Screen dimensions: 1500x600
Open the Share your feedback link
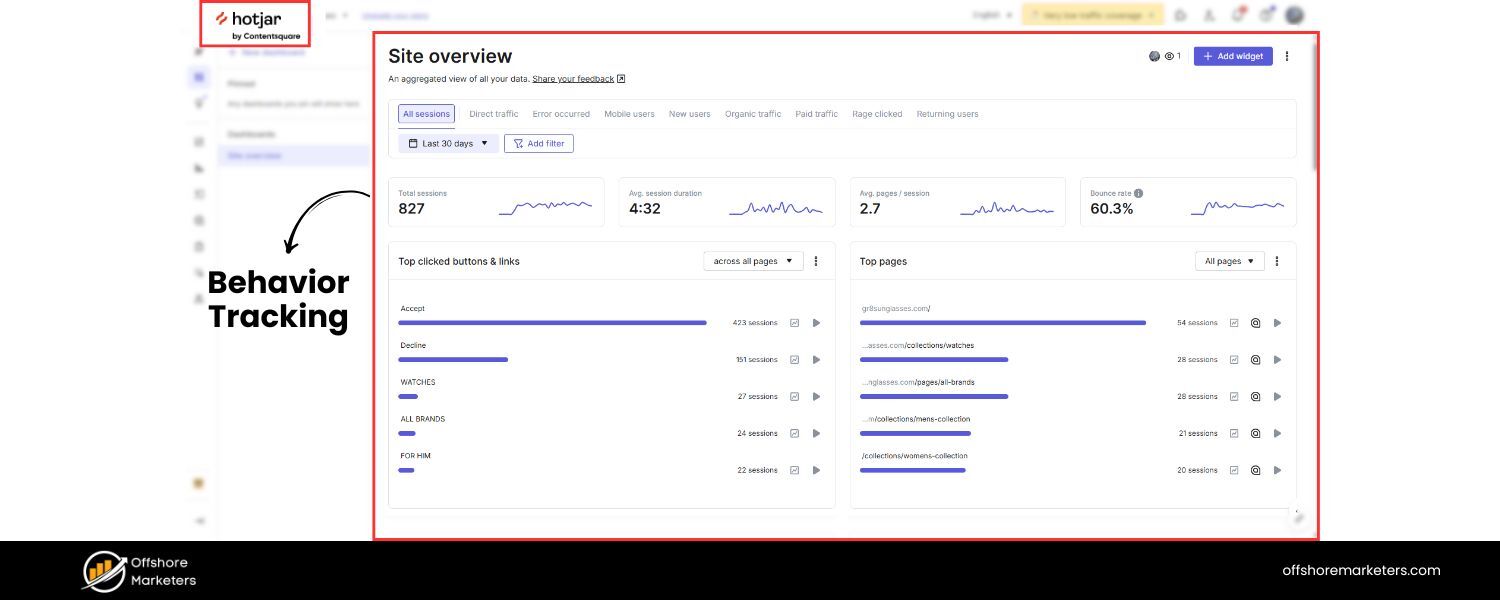[573, 78]
